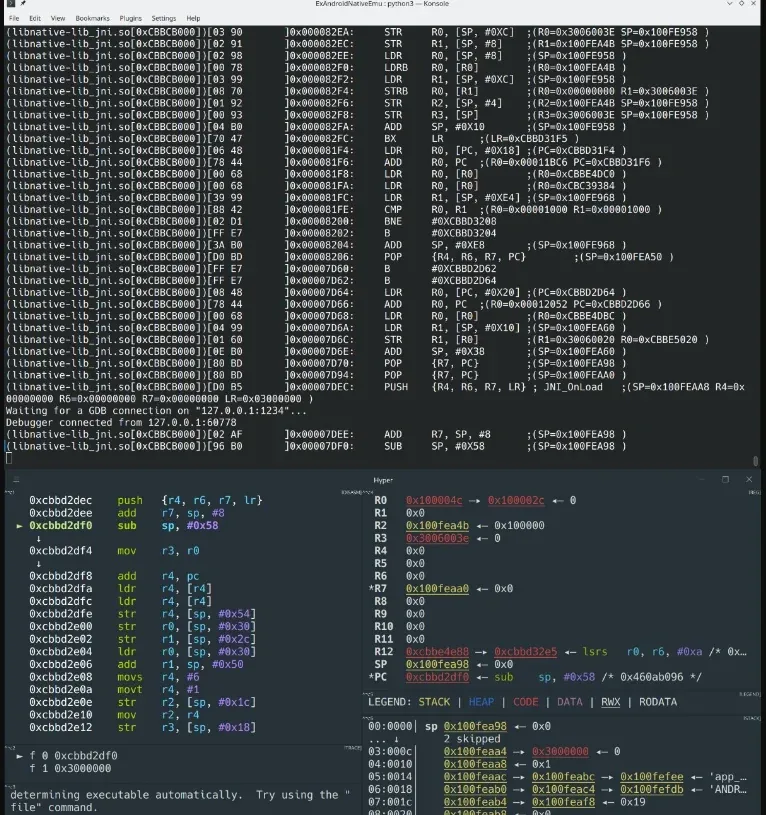Click the R2 register value 0x100fea4b
The image size is (766, 815).
pyautogui.click(x=437, y=525)
